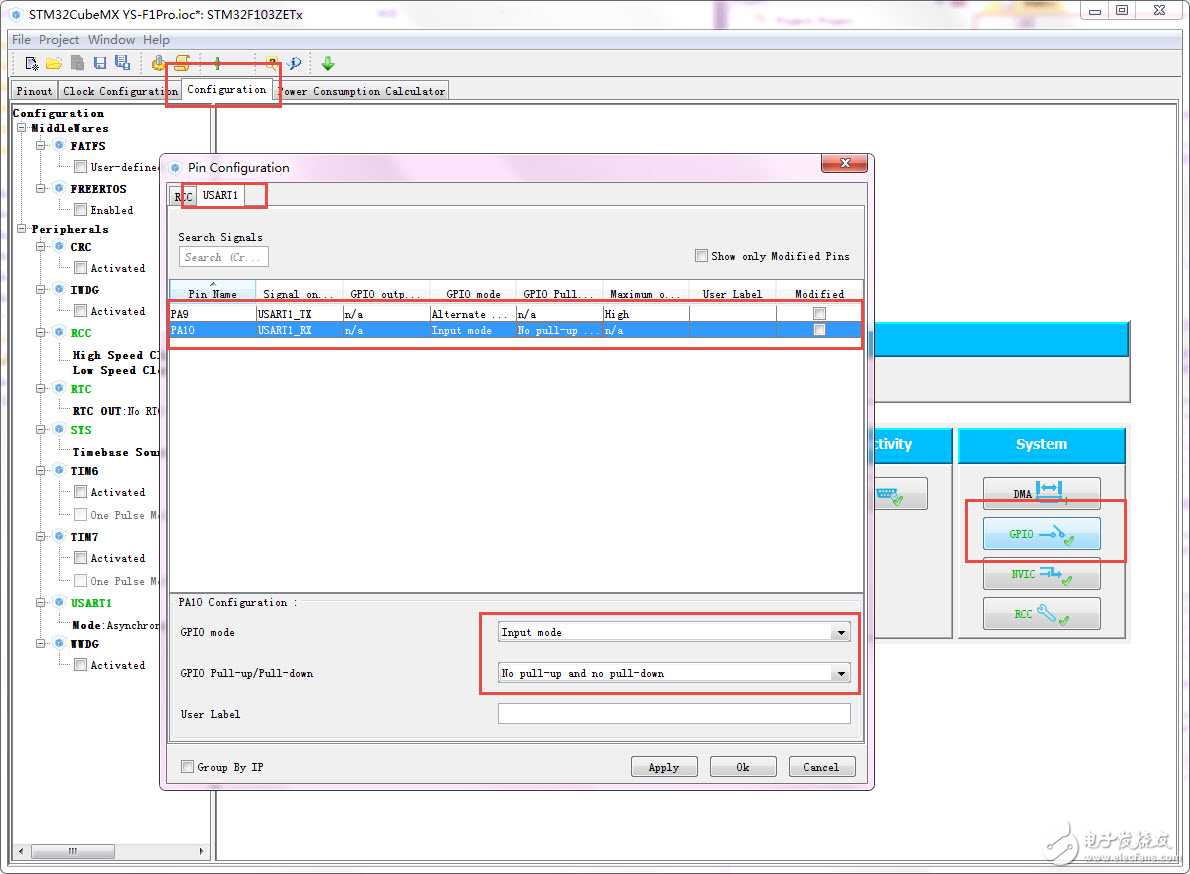Collapse the WWDG tree node
The width and height of the screenshot is (1190, 874).
(x=41, y=643)
